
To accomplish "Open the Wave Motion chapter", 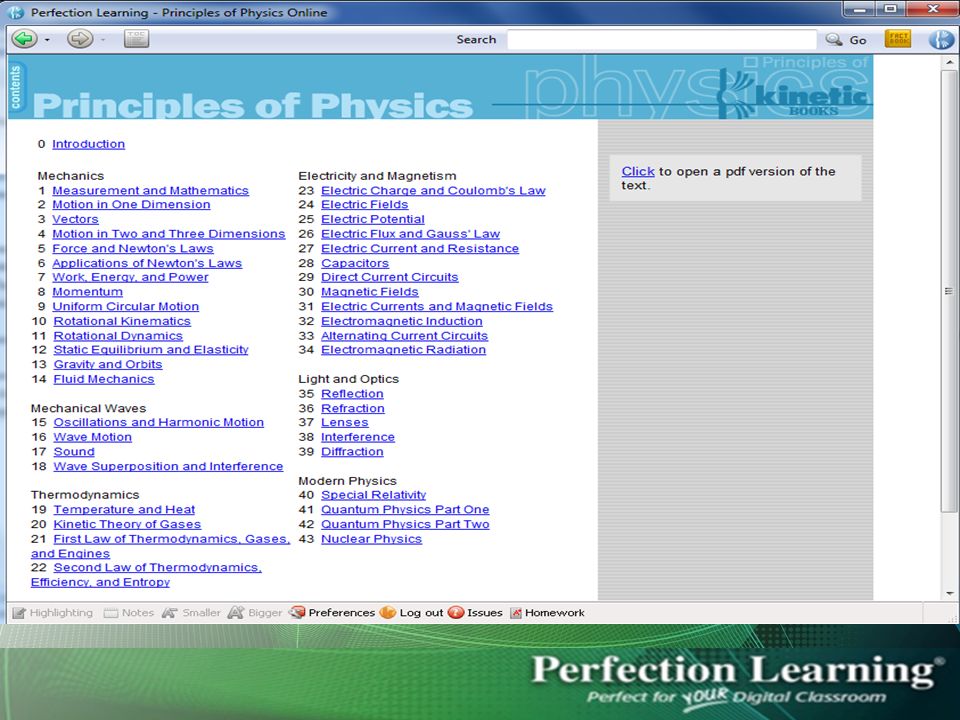I will point(92,437).
